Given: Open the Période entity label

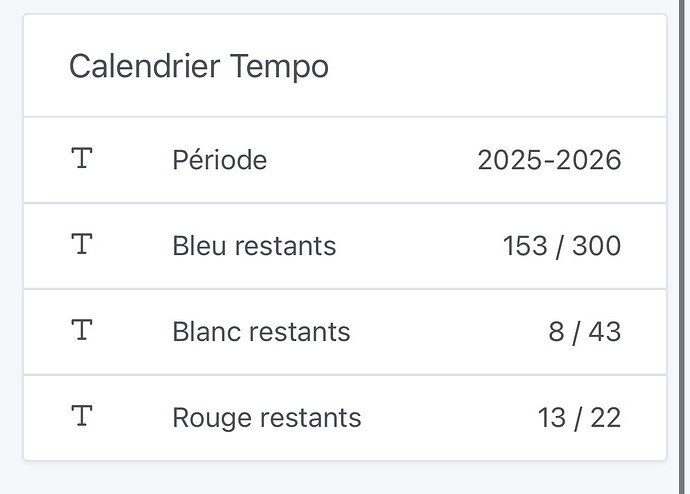Looking at the screenshot, I should (x=219, y=159).
